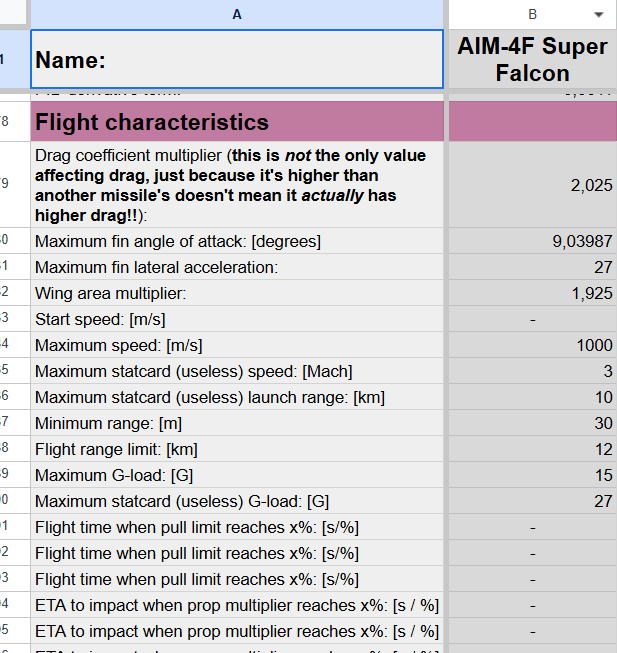
Task: Open the column B dropdown arrow
Action: [x=598, y=15]
